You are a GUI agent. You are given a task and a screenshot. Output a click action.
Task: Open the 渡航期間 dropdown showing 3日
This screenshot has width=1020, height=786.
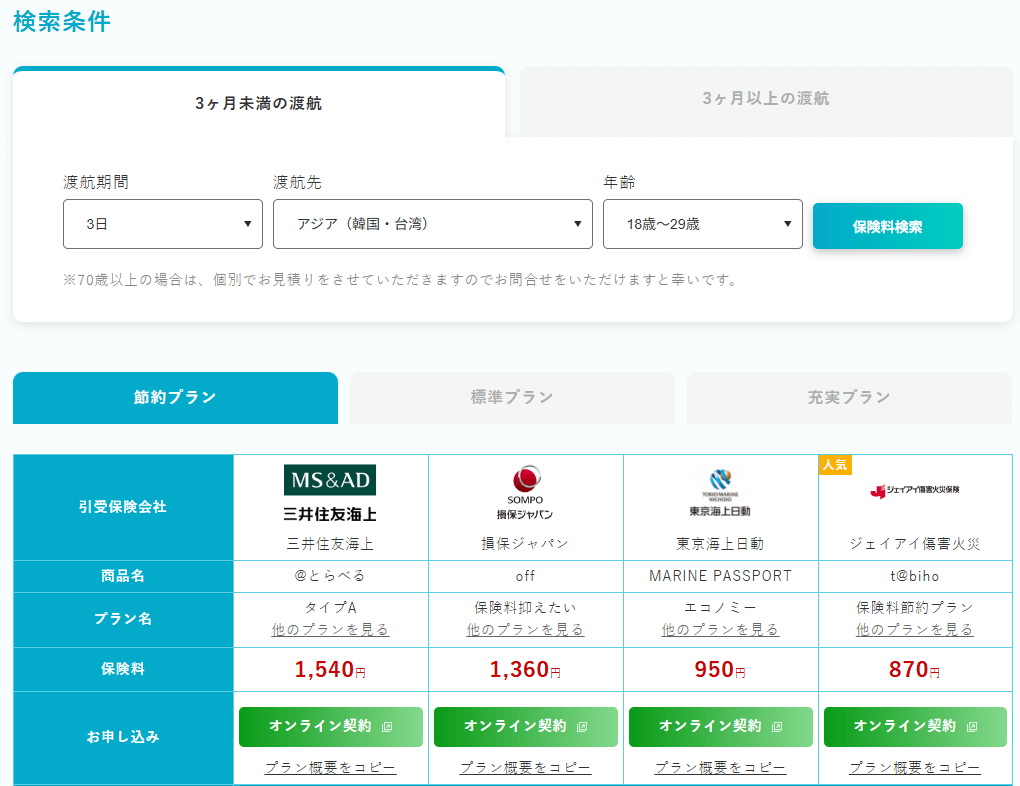(x=163, y=224)
